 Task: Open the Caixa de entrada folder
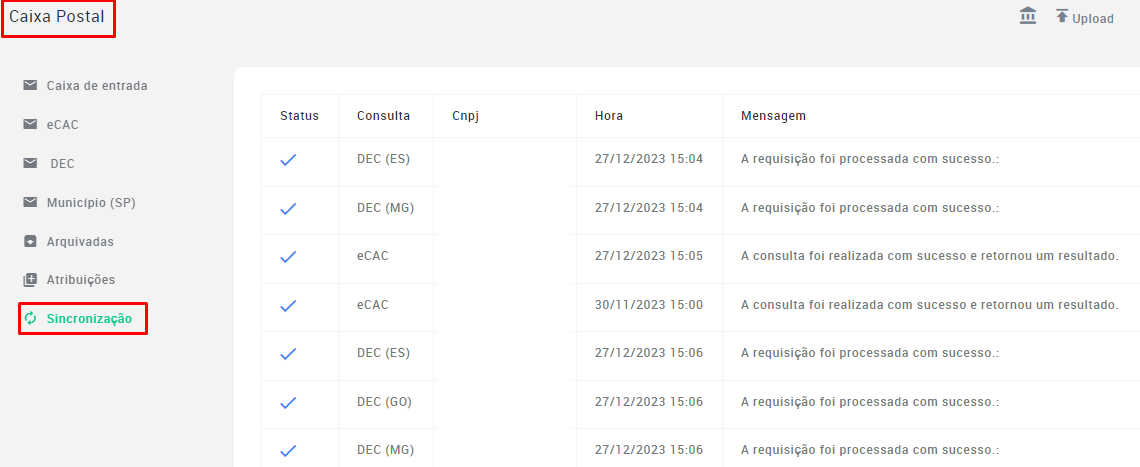click(97, 86)
